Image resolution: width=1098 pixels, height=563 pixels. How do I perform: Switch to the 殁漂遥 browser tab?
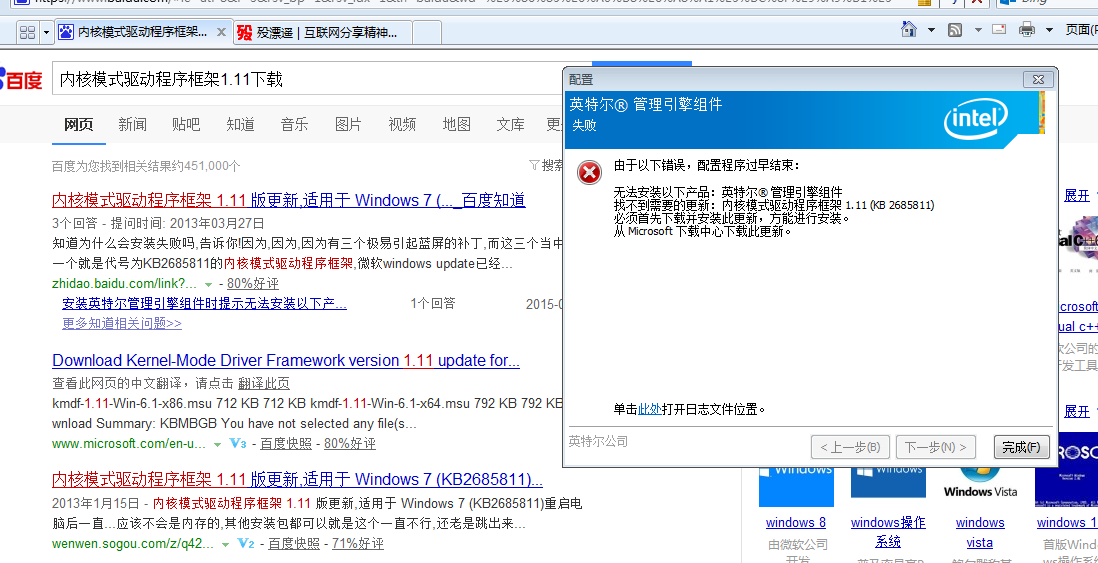click(x=322, y=32)
